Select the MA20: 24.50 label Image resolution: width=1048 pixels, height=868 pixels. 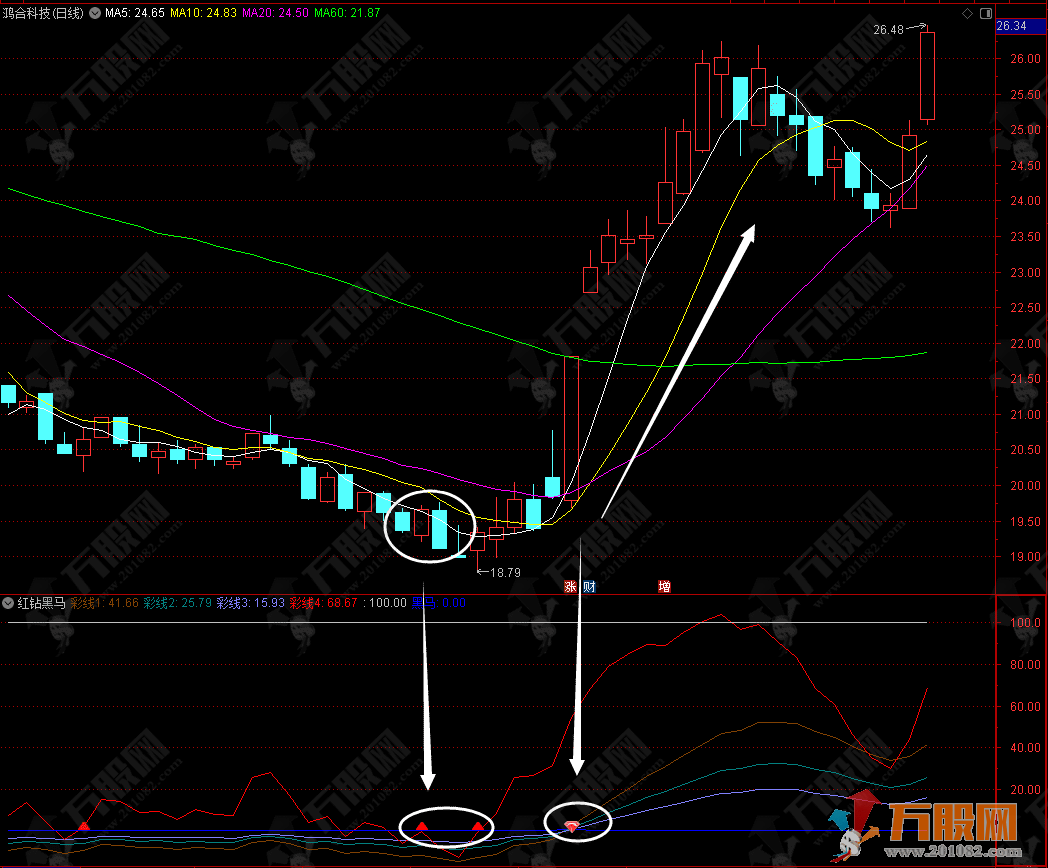tap(275, 13)
